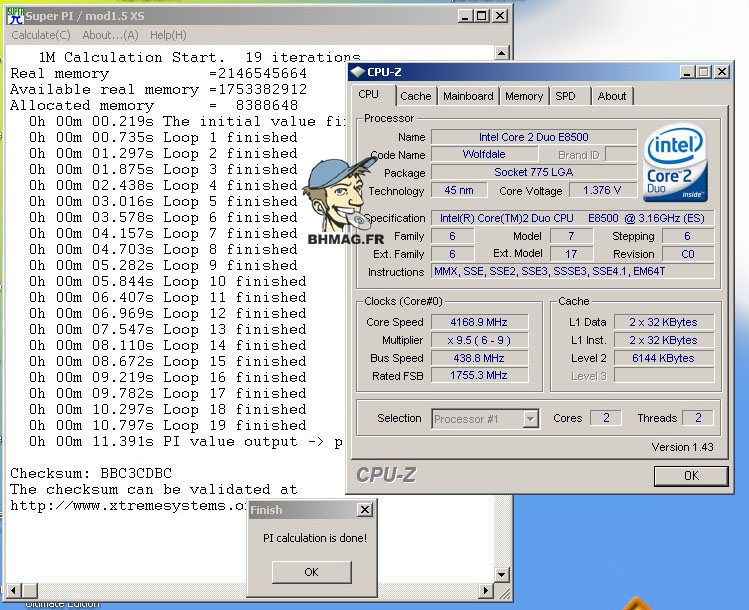Click the Multiplier value 'x 9.5 ( 6 - 9 )'
Viewport: 749px width, 610px height.
pyautogui.click(x=480, y=340)
